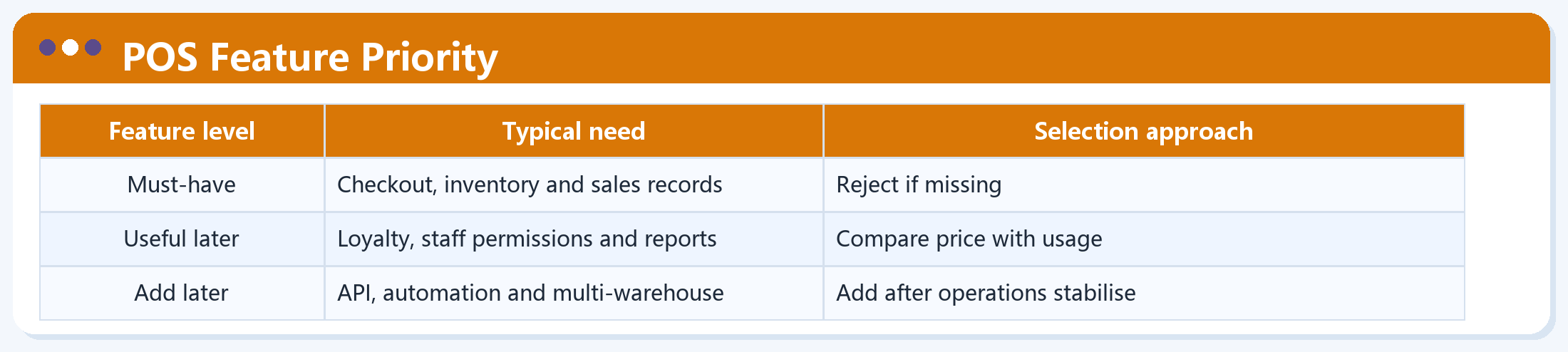1568x352 pixels.
Task: Click the first purple dot in header
Action: coord(48,48)
